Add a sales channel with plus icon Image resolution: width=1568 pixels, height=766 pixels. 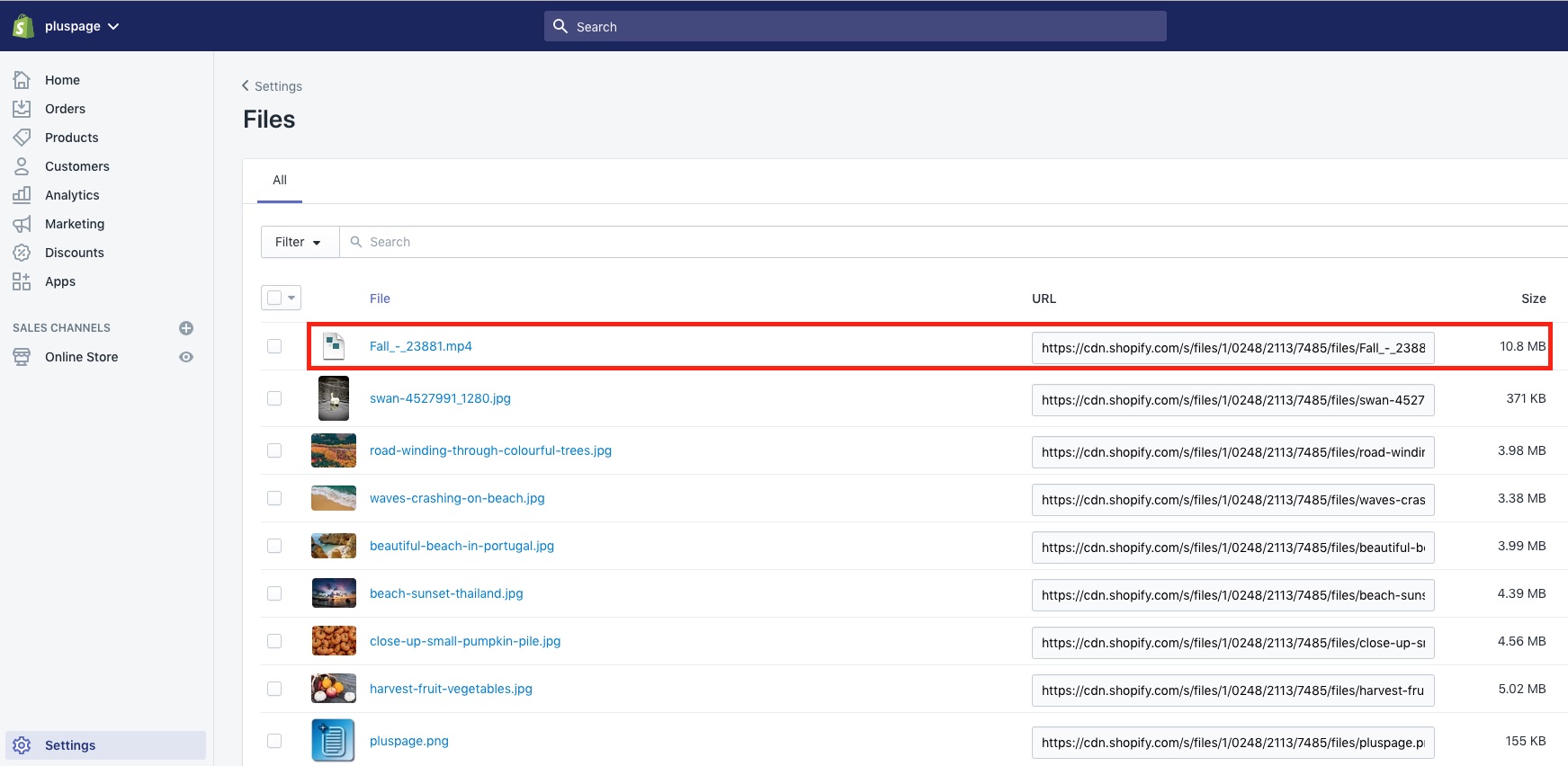click(x=186, y=328)
